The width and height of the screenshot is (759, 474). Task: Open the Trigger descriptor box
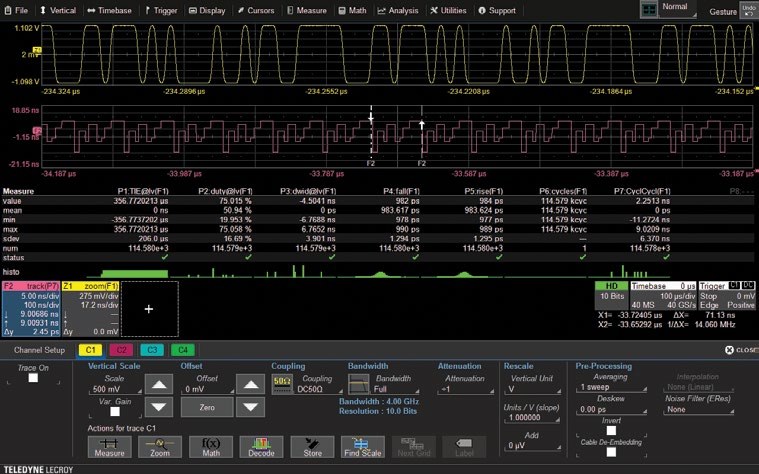(x=727, y=295)
